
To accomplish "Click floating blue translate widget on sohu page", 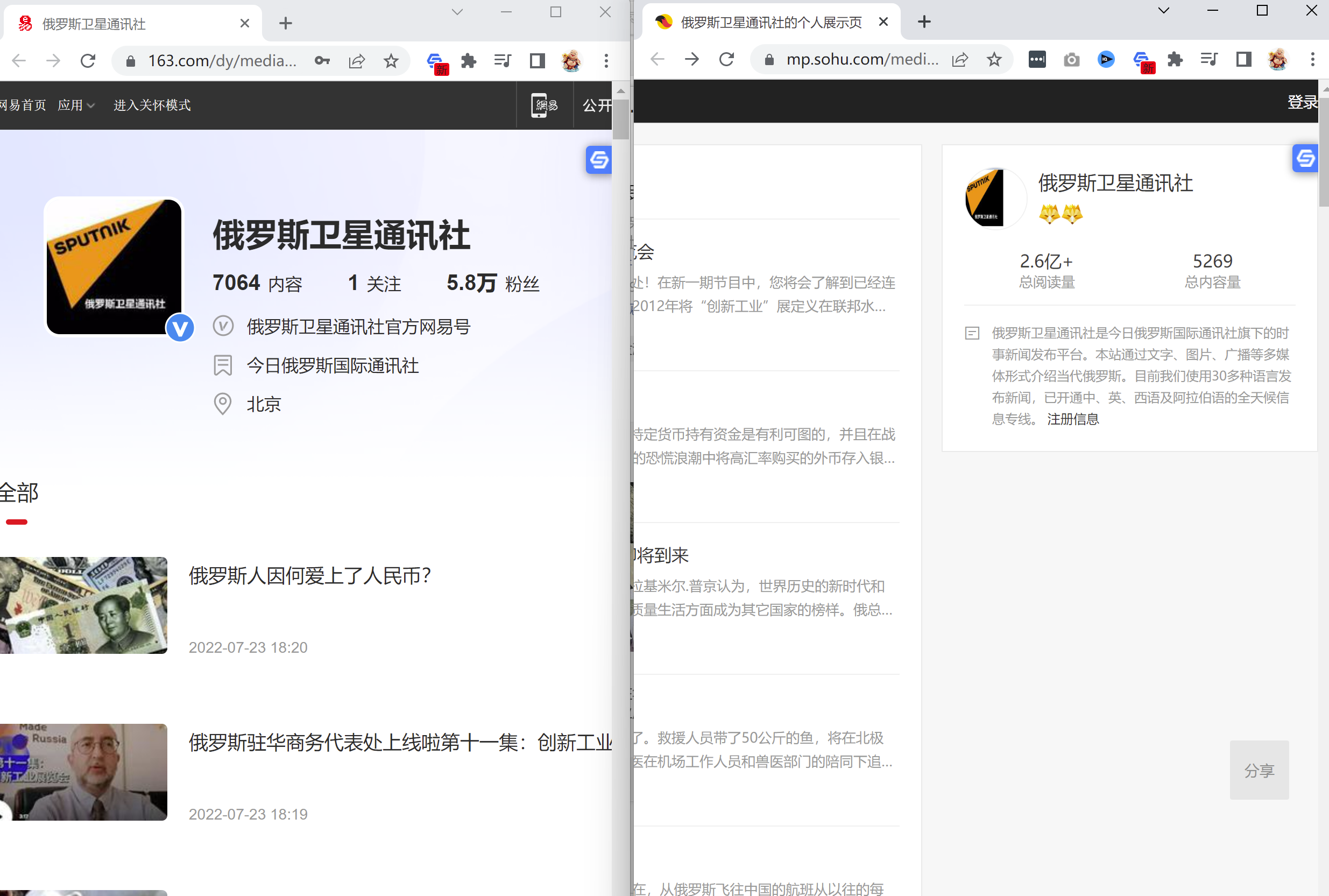I will [x=1305, y=158].
